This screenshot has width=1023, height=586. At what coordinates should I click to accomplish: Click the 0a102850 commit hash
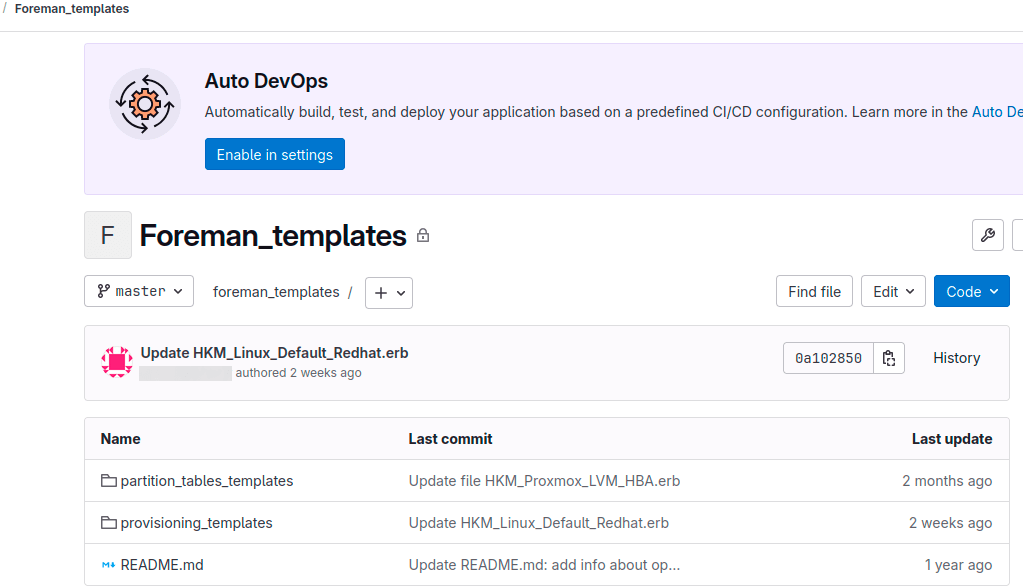(828, 358)
